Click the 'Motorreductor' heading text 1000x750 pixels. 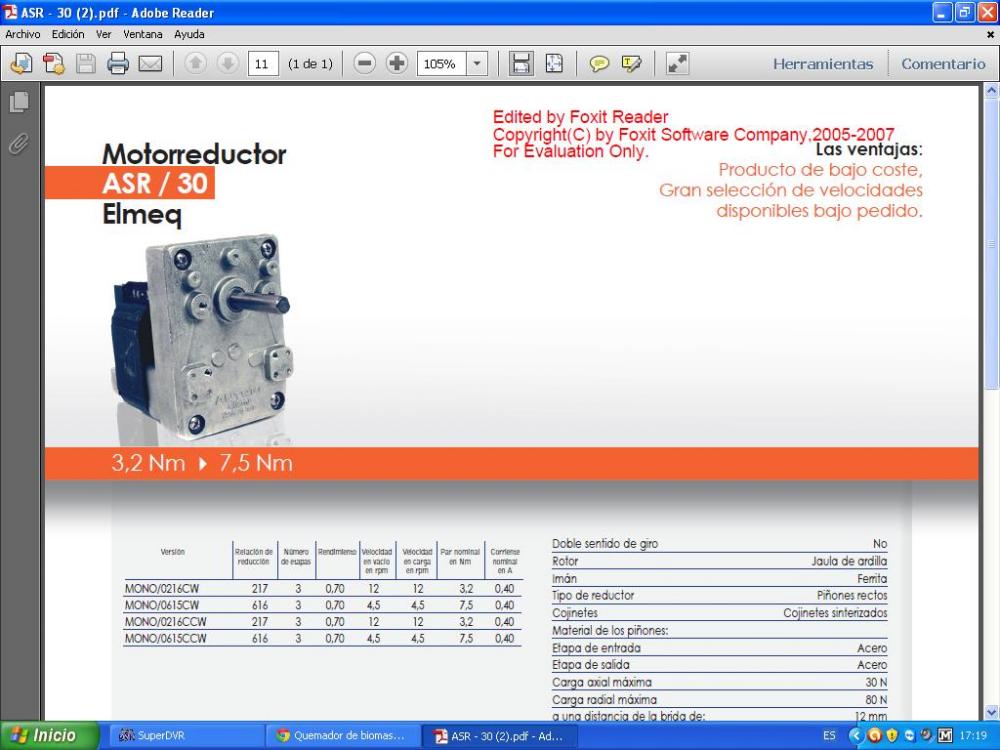click(195, 154)
